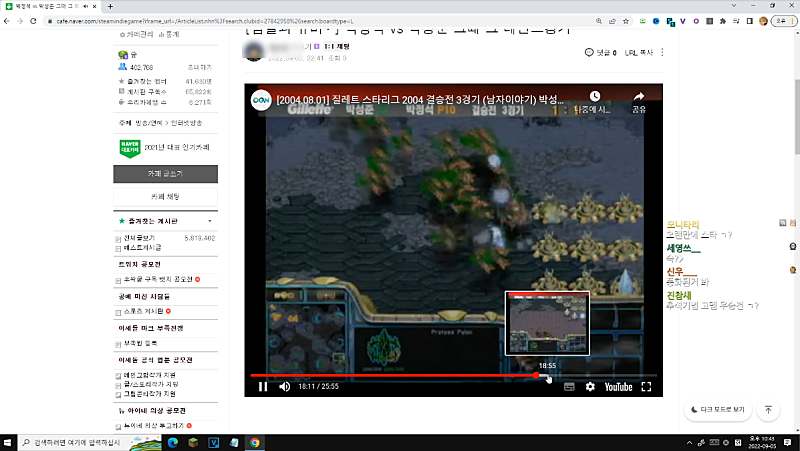Mute the video with speaker icon
The height and width of the screenshot is (451, 800).
pos(285,387)
